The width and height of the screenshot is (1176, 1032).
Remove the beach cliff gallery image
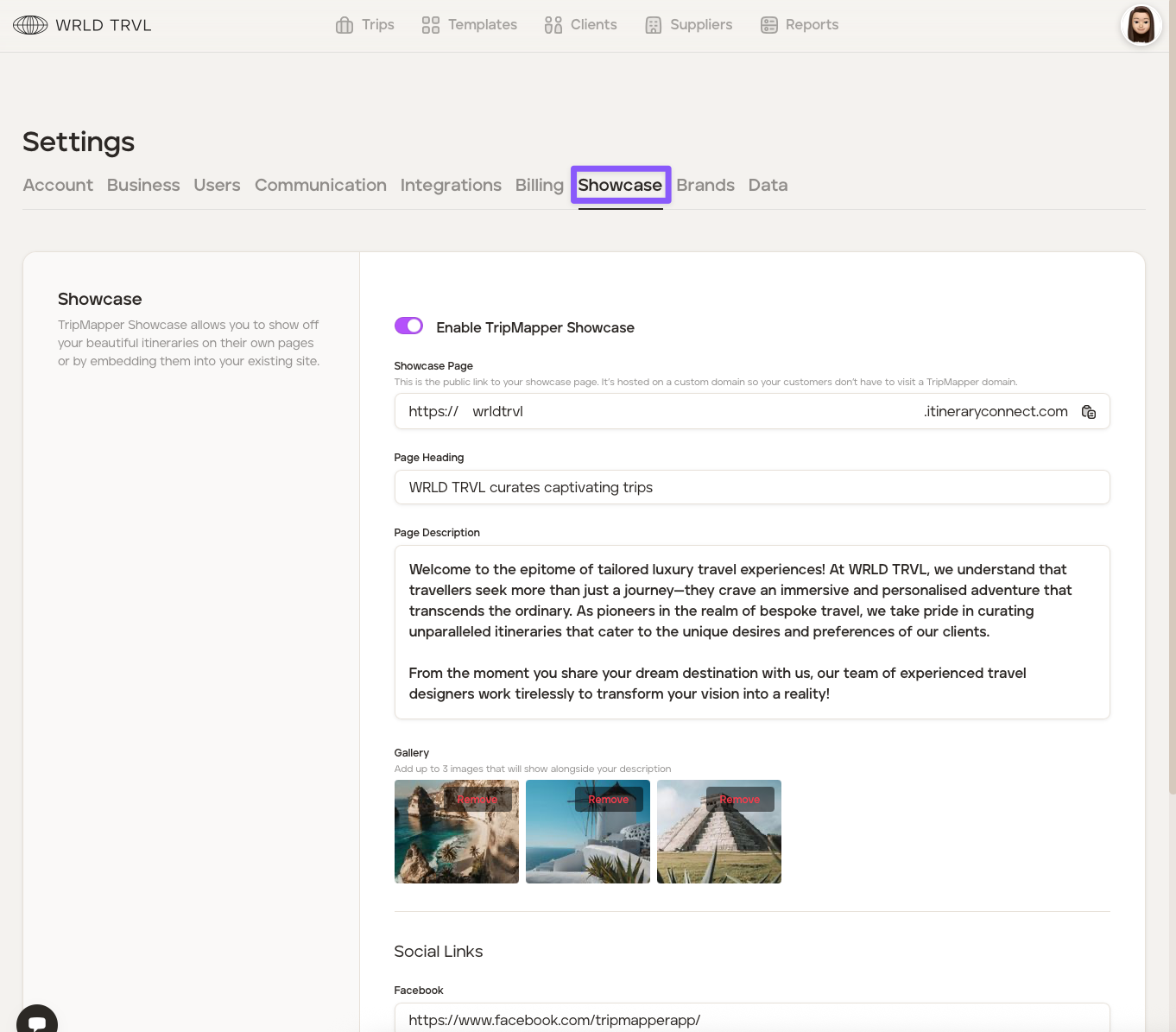[x=477, y=800]
